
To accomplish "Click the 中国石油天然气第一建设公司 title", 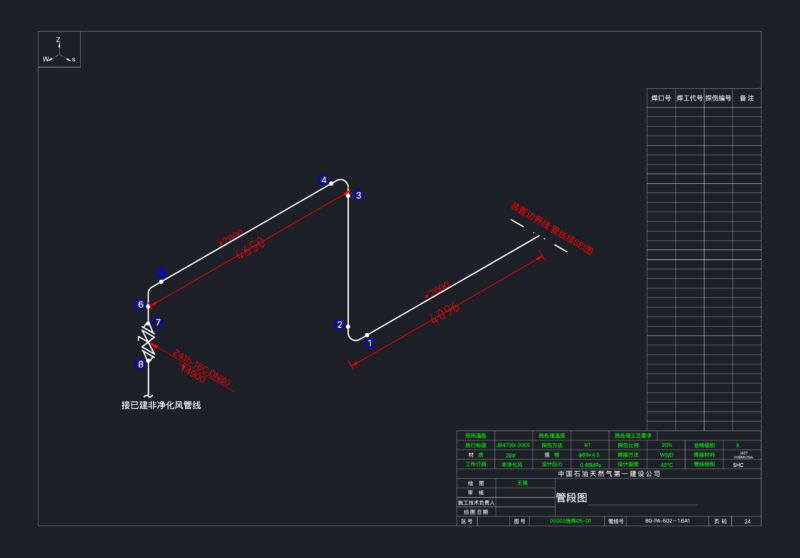I will [609, 474].
